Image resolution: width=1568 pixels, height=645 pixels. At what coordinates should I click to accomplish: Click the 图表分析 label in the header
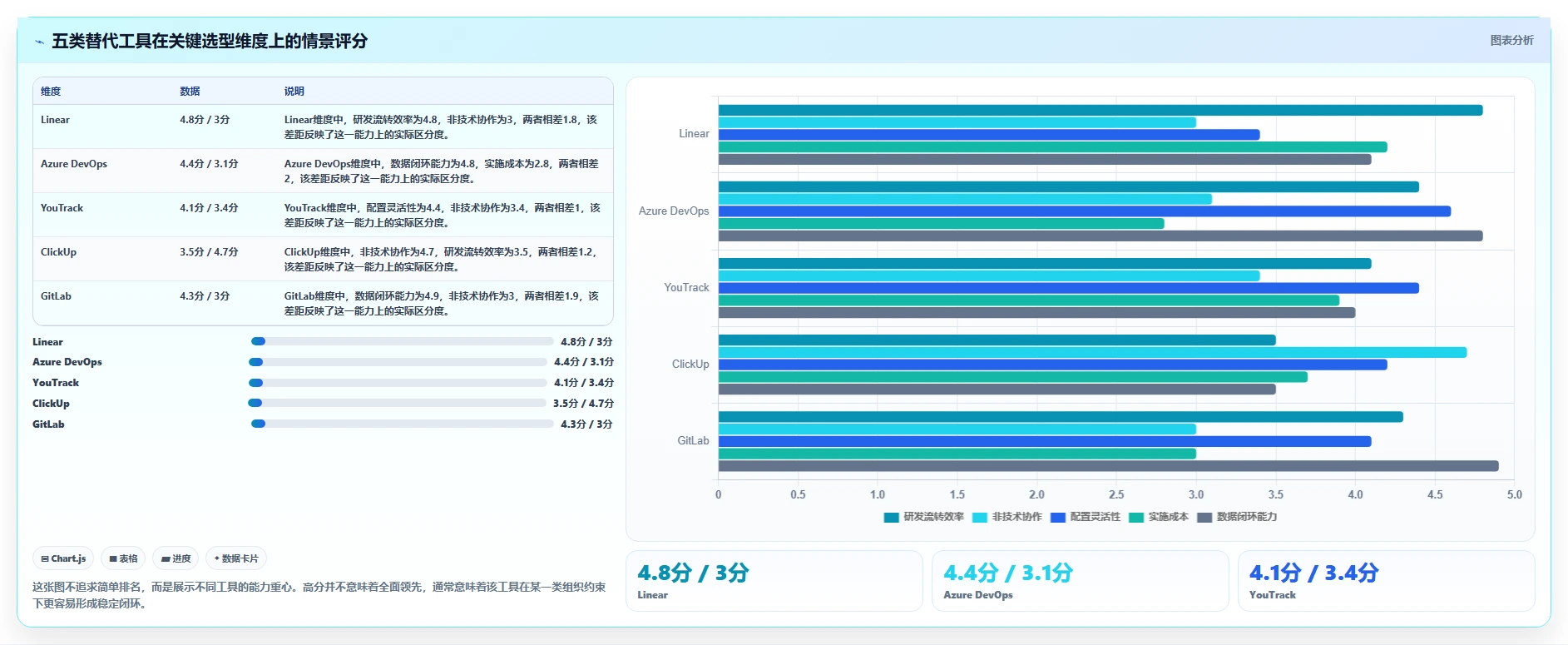click(x=1511, y=40)
